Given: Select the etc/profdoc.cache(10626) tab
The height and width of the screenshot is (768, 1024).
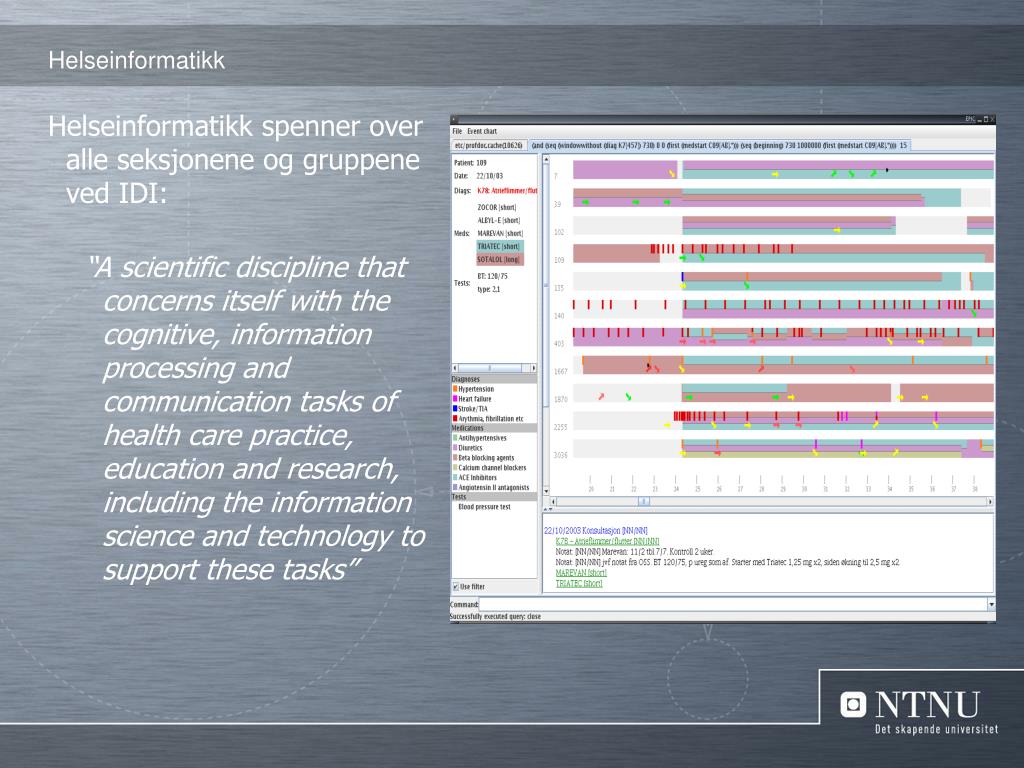Looking at the screenshot, I should coord(488,146).
